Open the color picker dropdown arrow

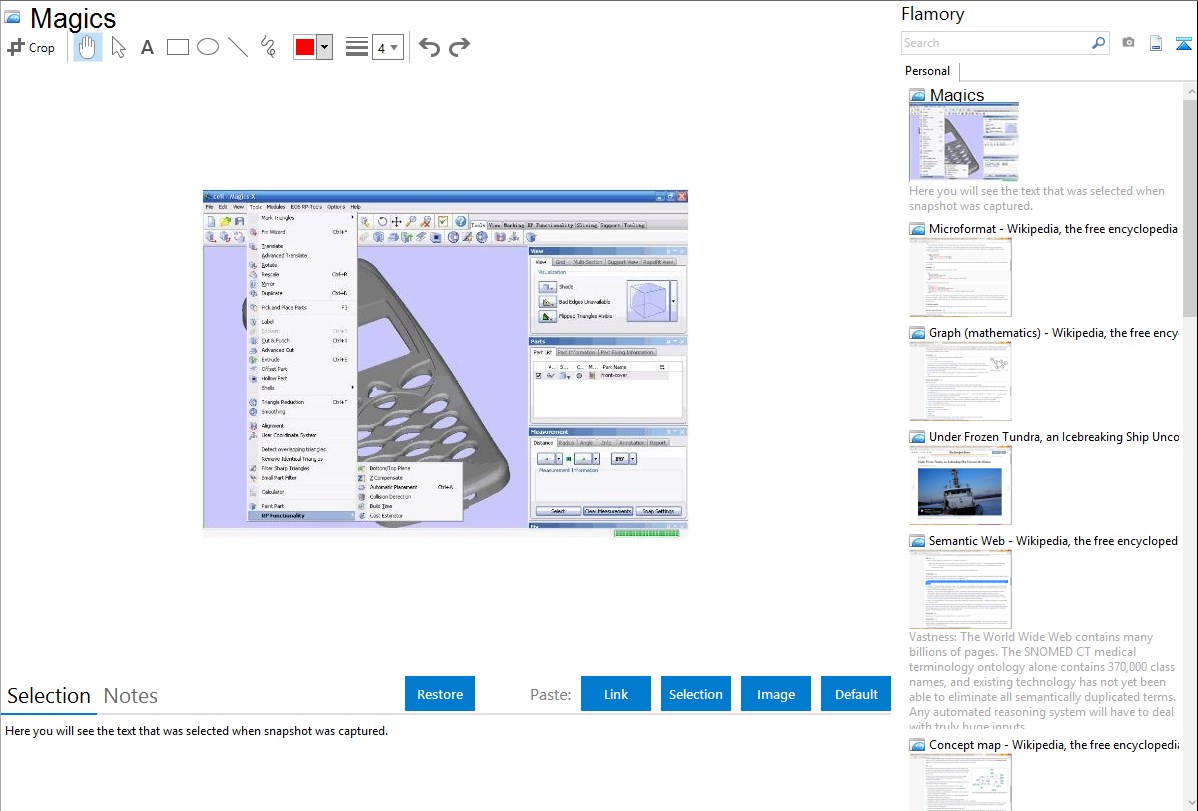325,47
